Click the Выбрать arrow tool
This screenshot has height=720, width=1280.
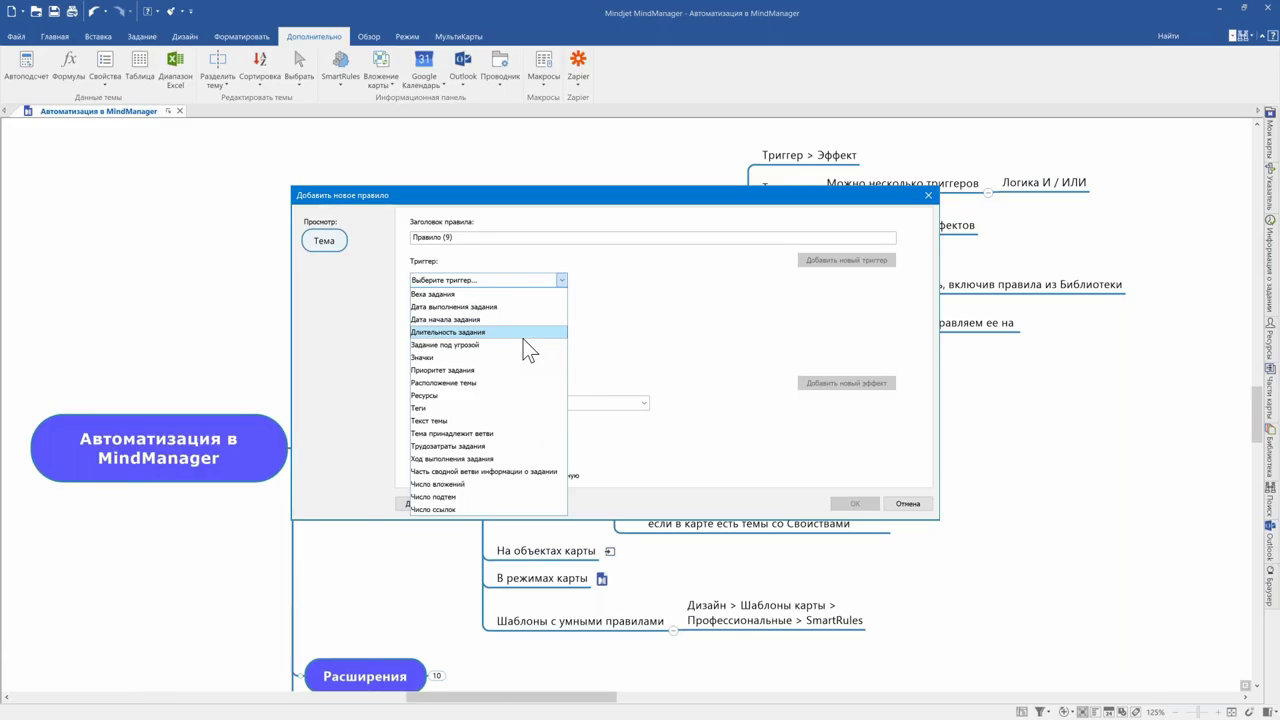pos(299,60)
